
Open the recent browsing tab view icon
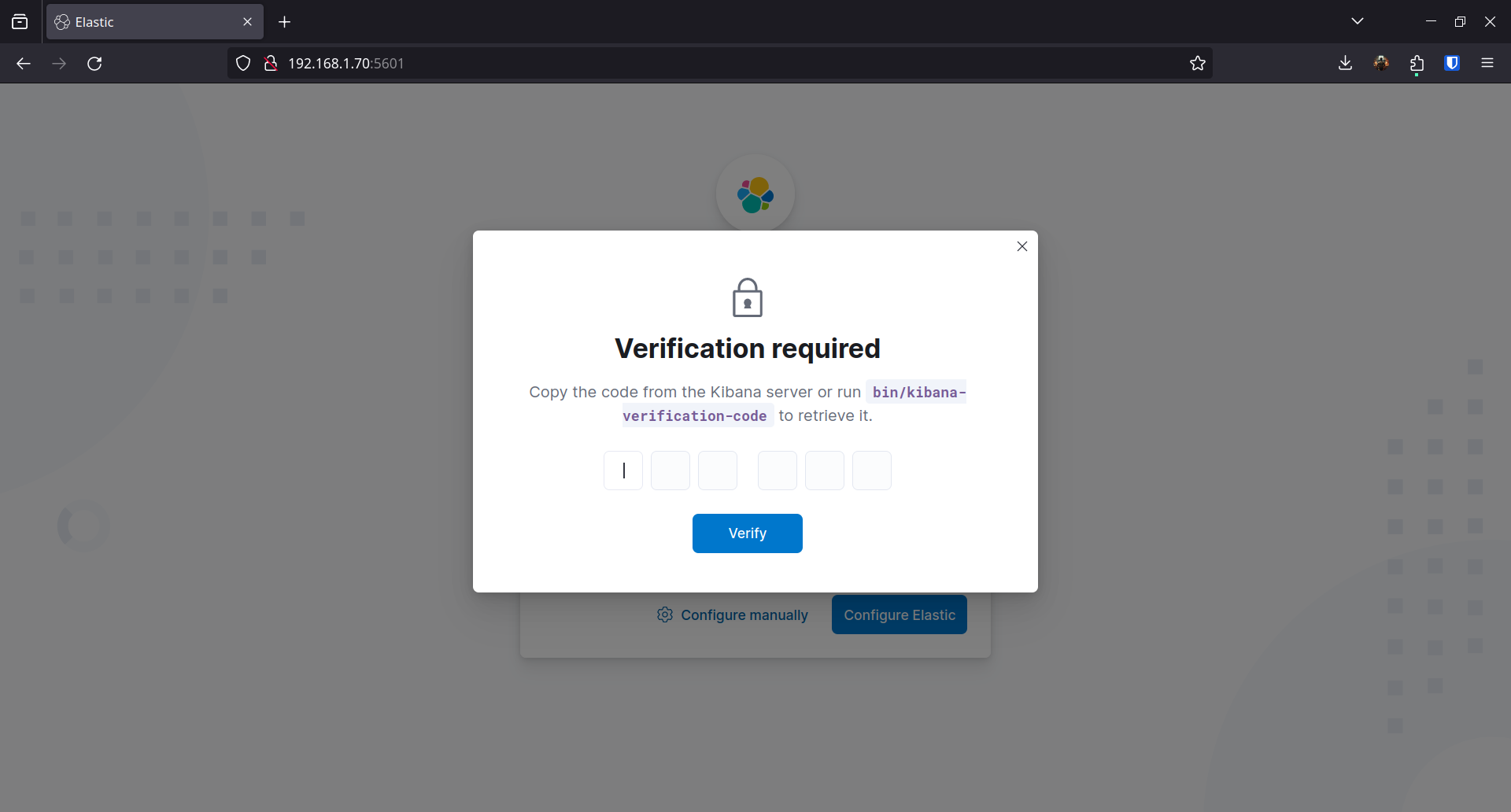(x=20, y=22)
